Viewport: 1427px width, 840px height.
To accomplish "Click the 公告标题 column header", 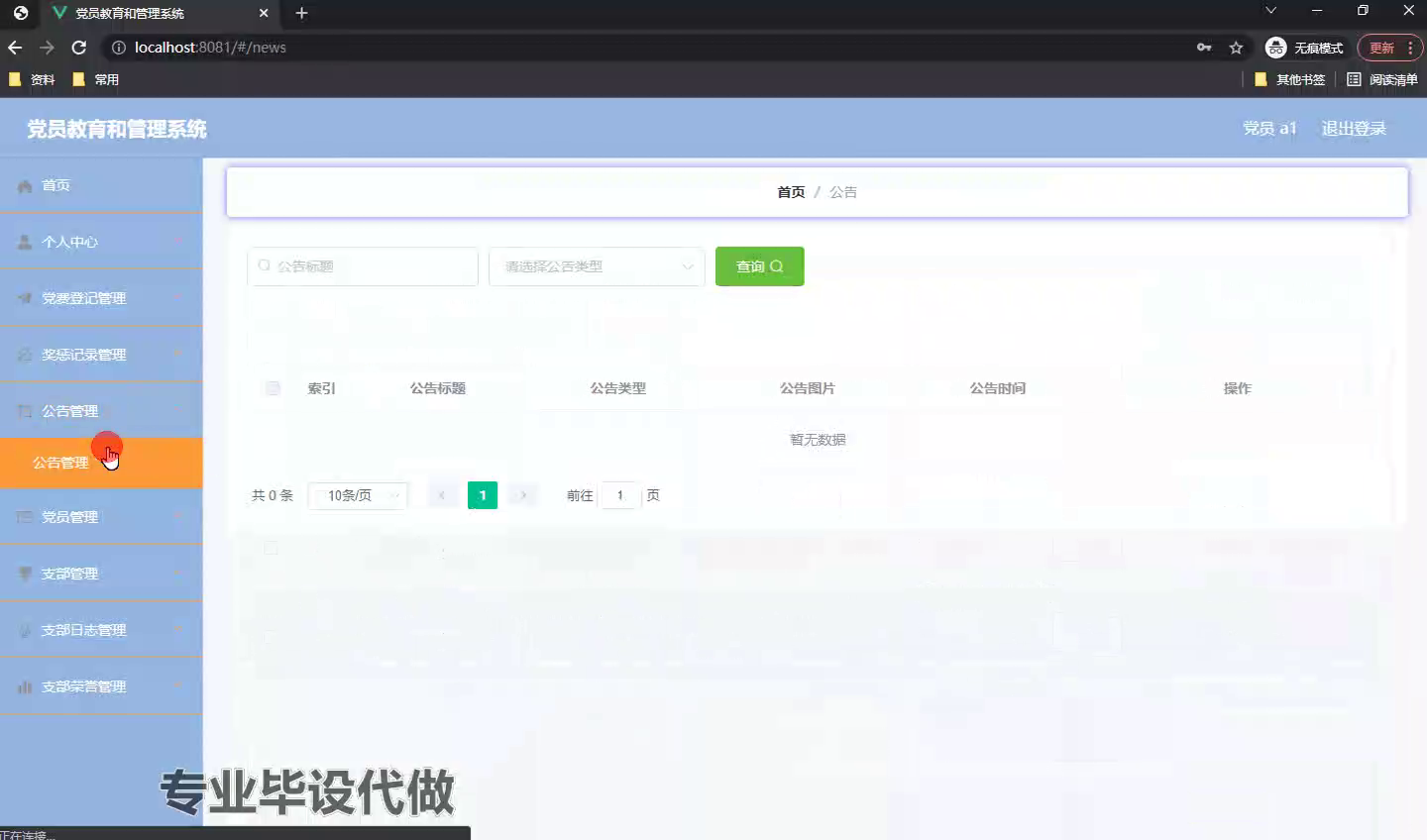I will (x=438, y=388).
